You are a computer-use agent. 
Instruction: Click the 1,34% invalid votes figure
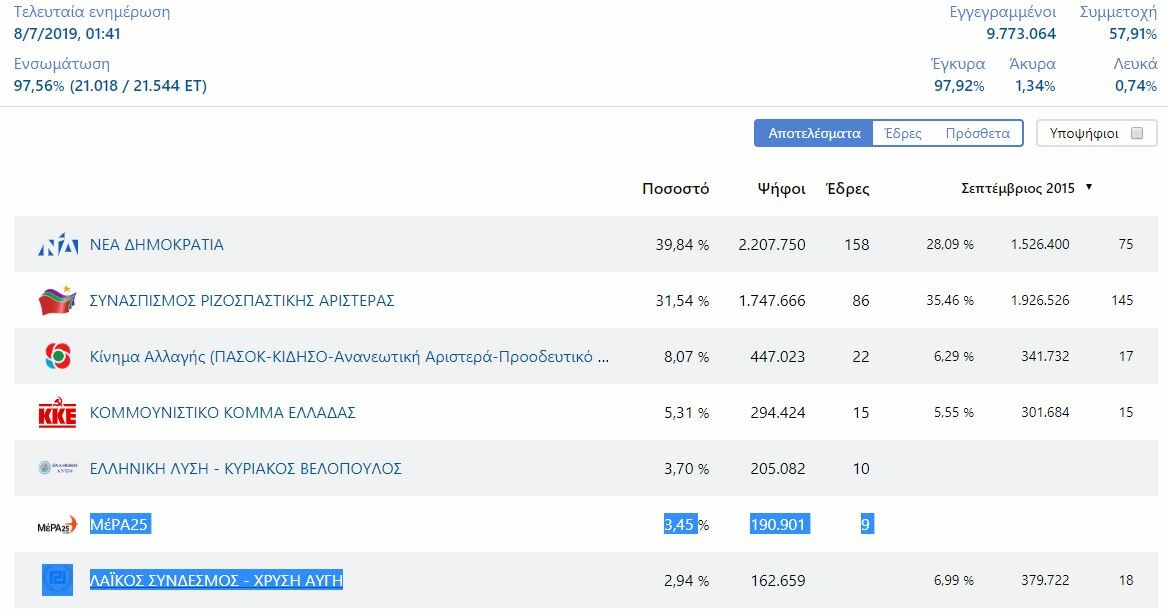tap(1035, 86)
